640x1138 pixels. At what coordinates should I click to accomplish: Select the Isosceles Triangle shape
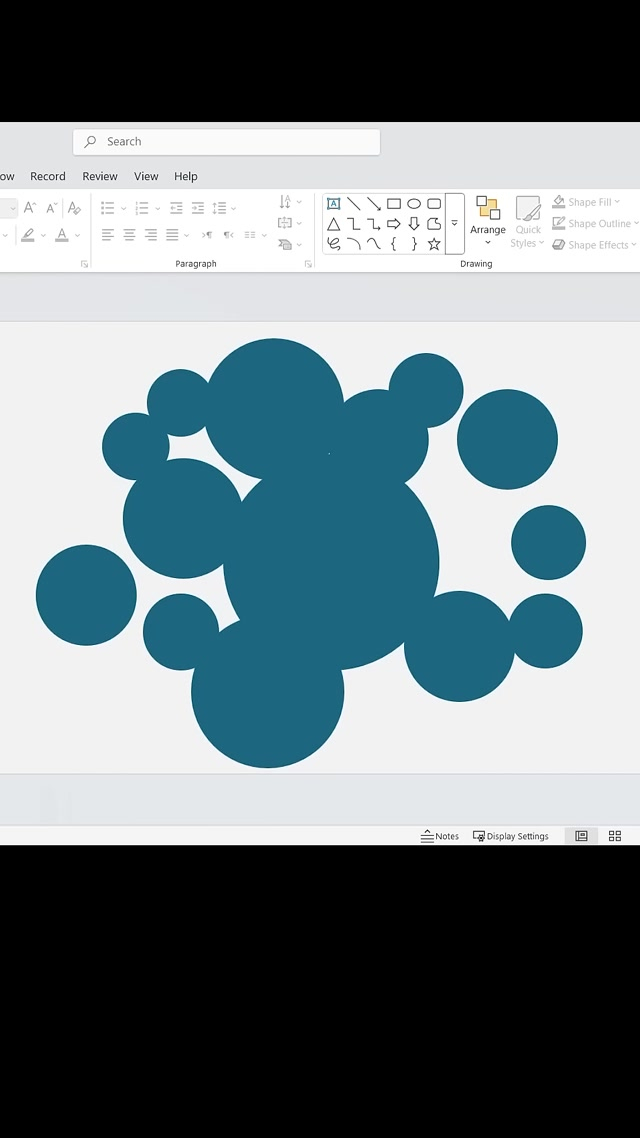[334, 224]
